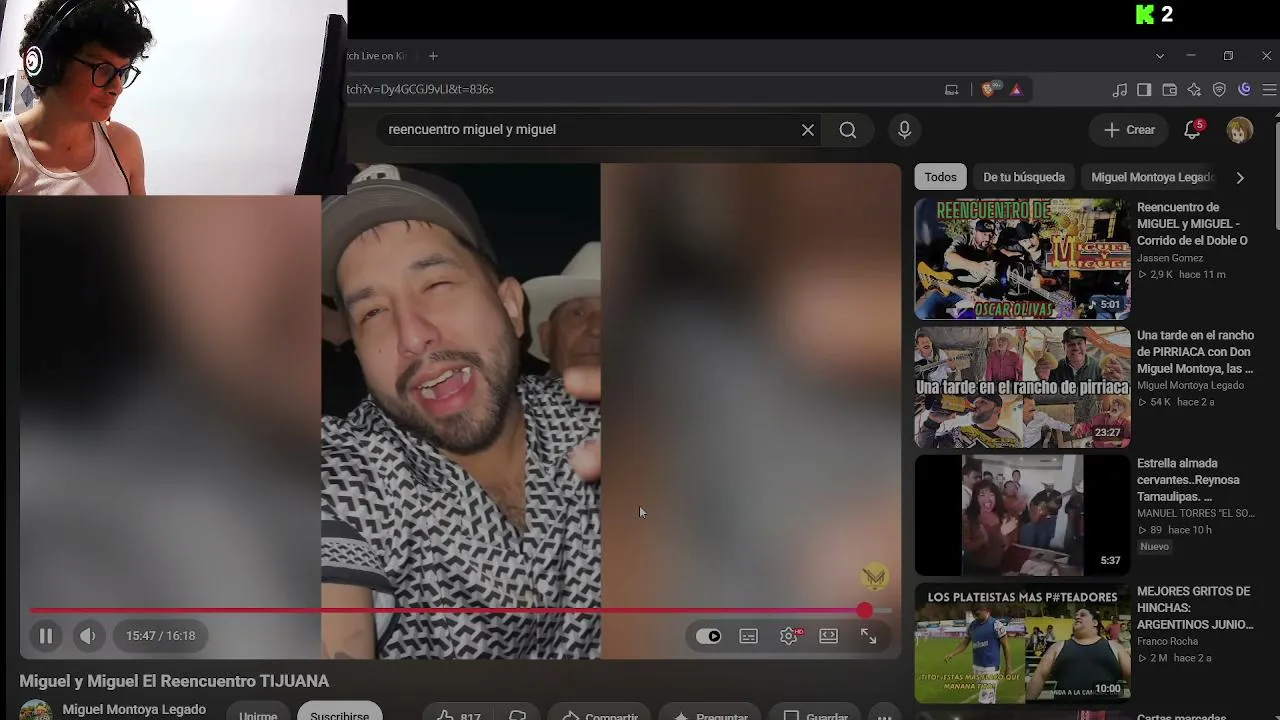The image size is (1280, 720).
Task: Open the video player settings gear
Action: 789,636
